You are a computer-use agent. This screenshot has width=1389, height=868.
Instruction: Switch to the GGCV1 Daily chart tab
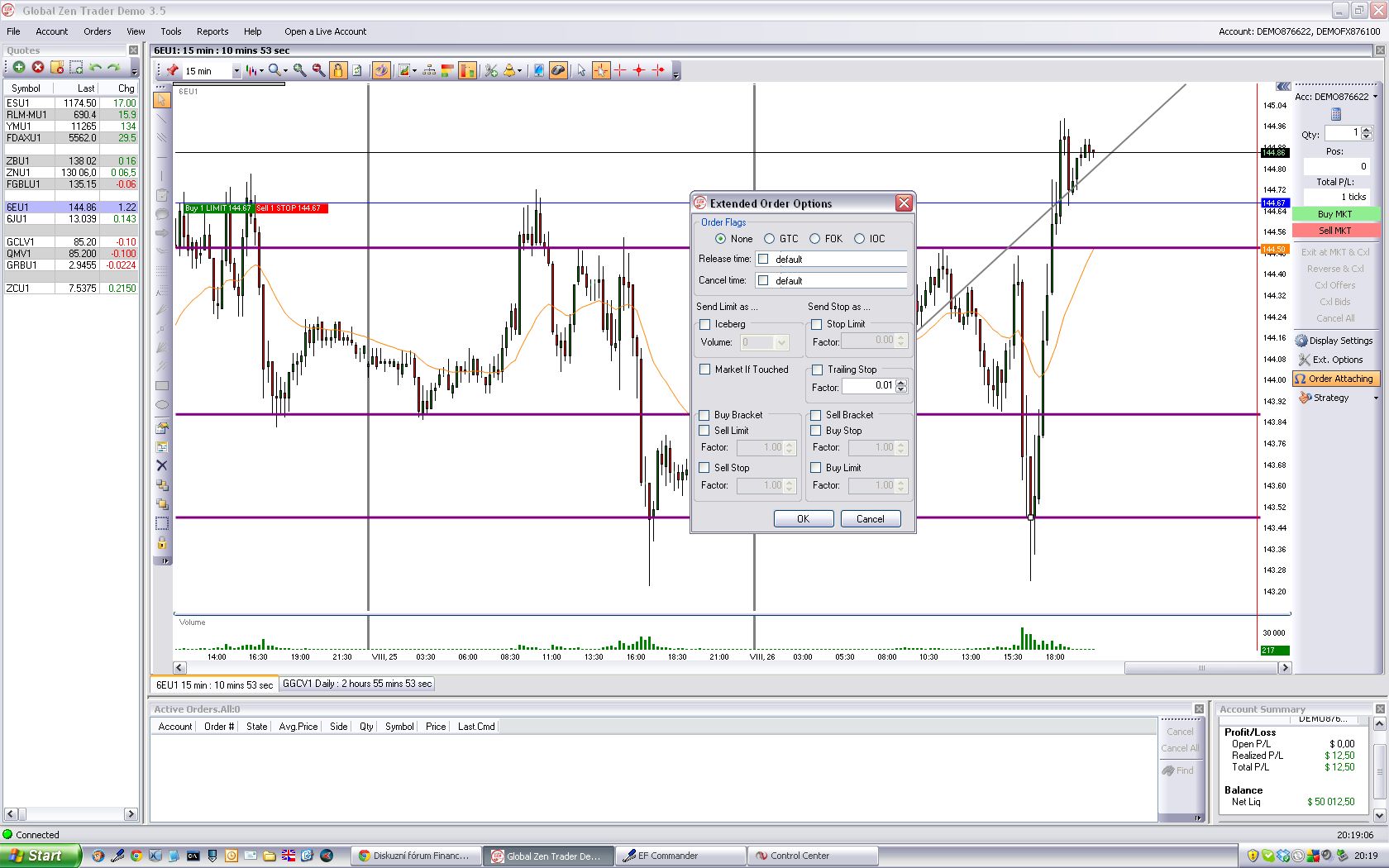[357, 684]
